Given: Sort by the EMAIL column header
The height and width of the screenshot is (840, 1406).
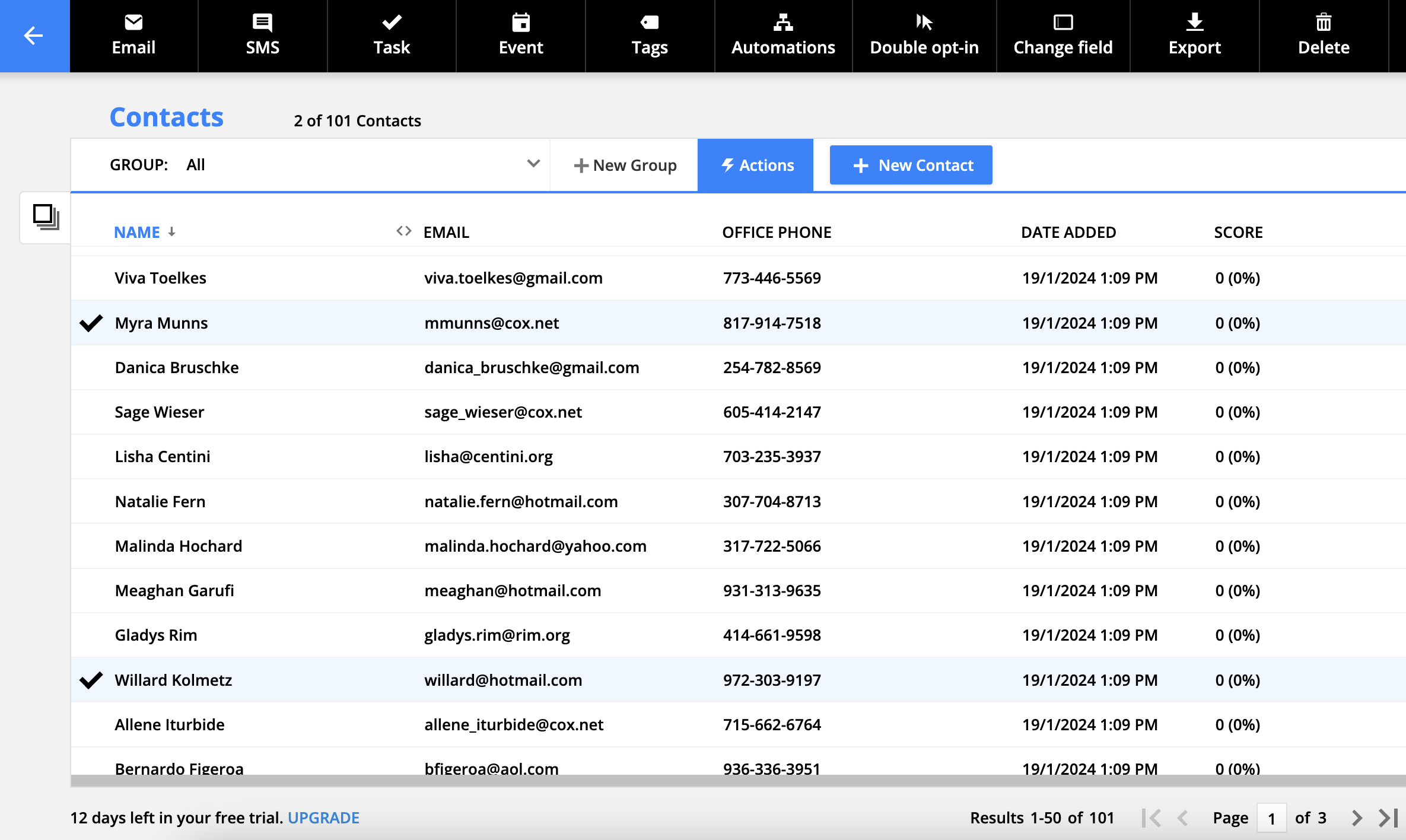Looking at the screenshot, I should pos(446,232).
